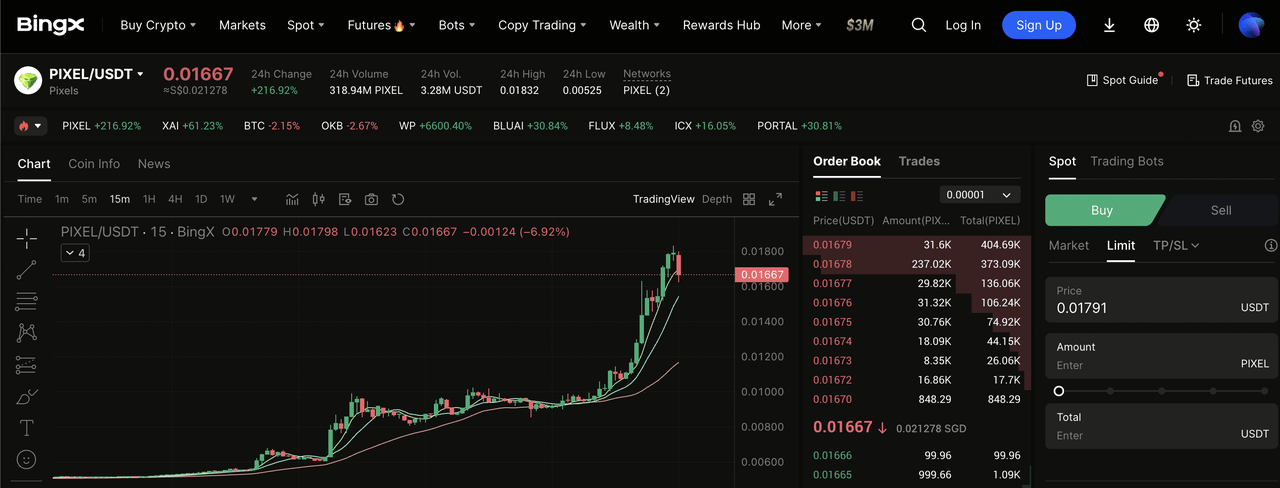
Task: Open the Markets menu item
Action: click(x=242, y=25)
